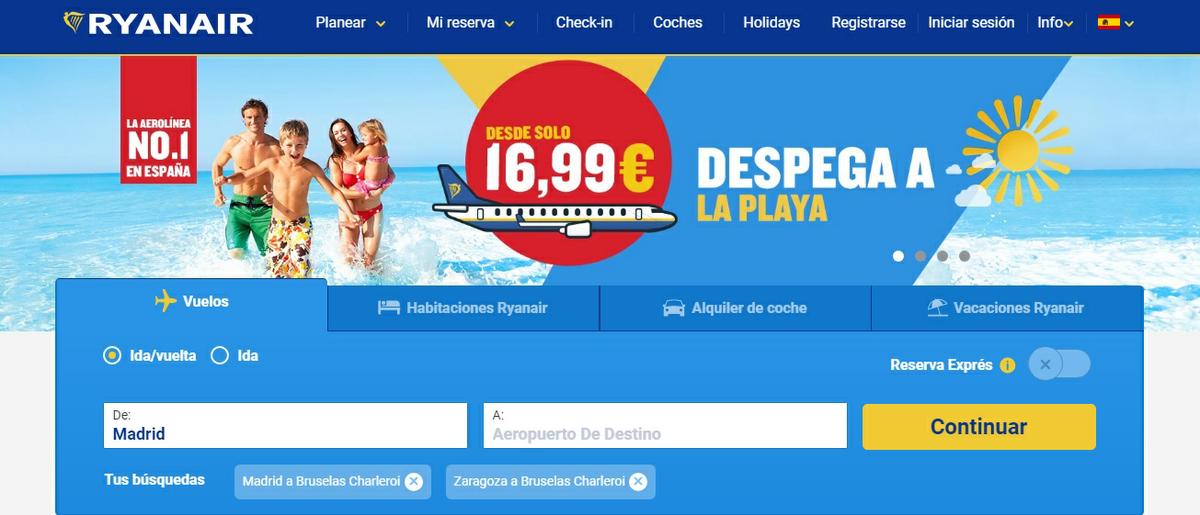Image resolution: width=1200 pixels, height=515 pixels.
Task: Click the Aeropuerto De Destino input field
Action: [665, 426]
